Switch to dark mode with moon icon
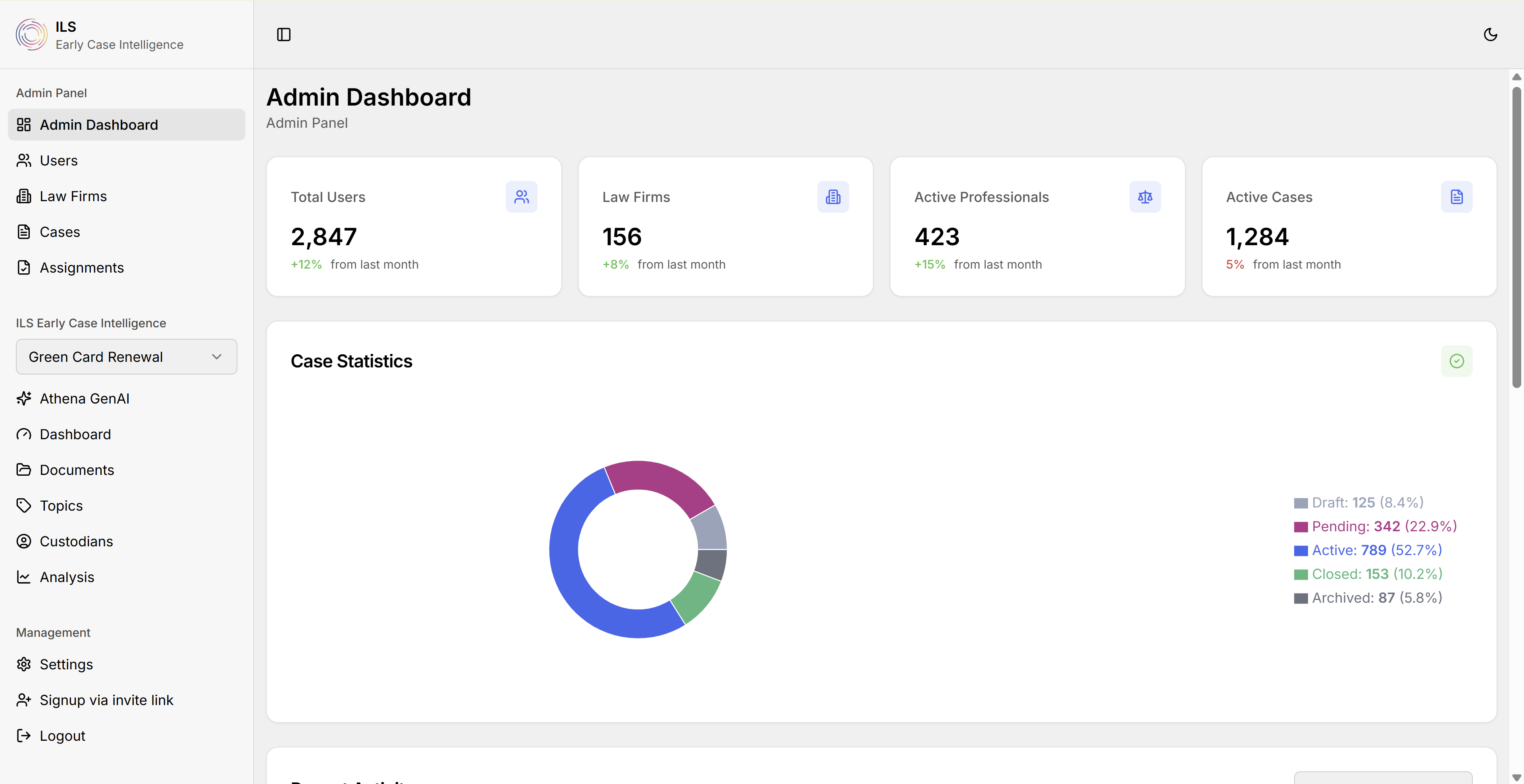This screenshot has height=784, width=1524. [x=1490, y=34]
